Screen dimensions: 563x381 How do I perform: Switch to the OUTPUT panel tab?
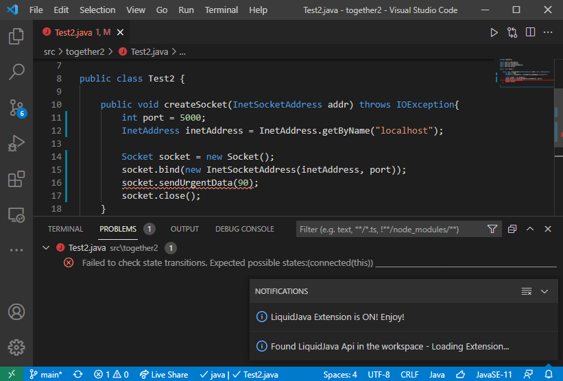[185, 229]
